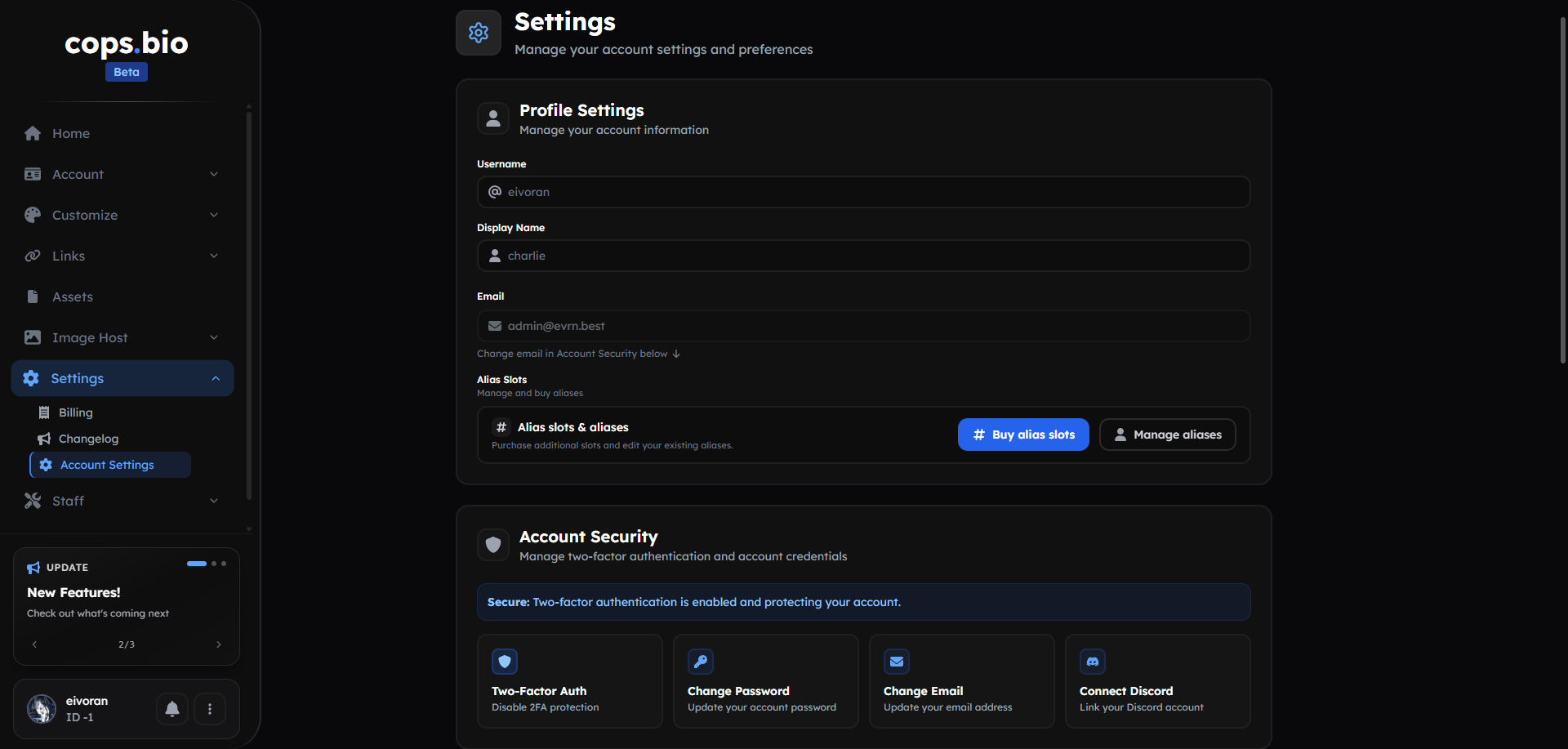This screenshot has height=749, width=1568.
Task: Select the Connect Discord icon
Action: click(x=1093, y=662)
